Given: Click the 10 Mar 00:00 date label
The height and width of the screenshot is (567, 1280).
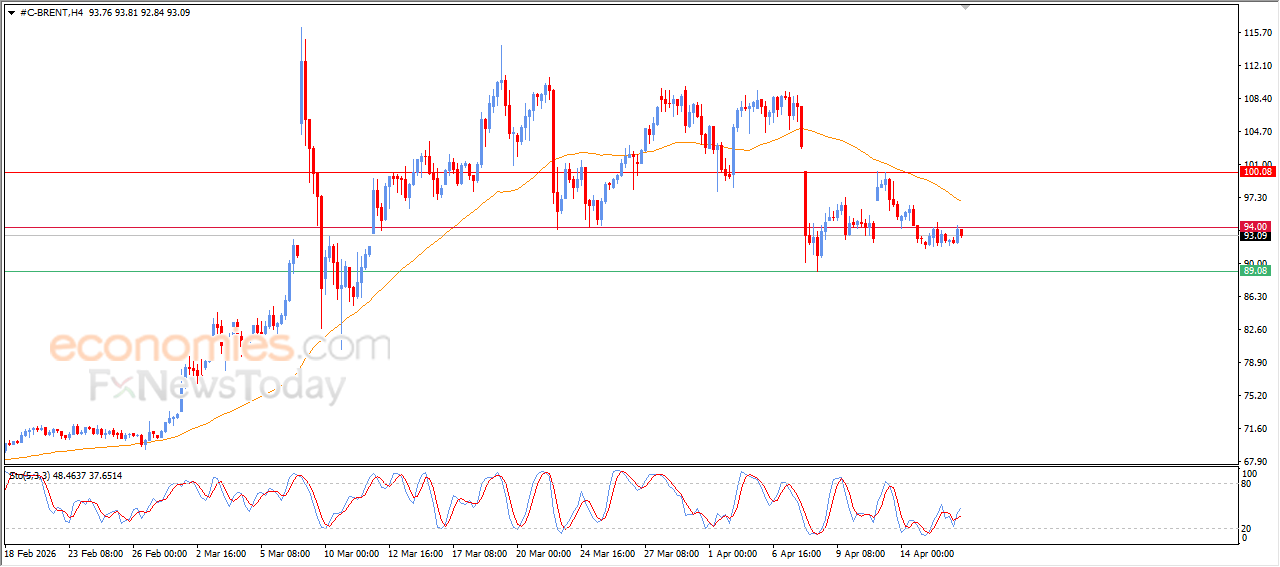Looking at the screenshot, I should pos(352,553).
